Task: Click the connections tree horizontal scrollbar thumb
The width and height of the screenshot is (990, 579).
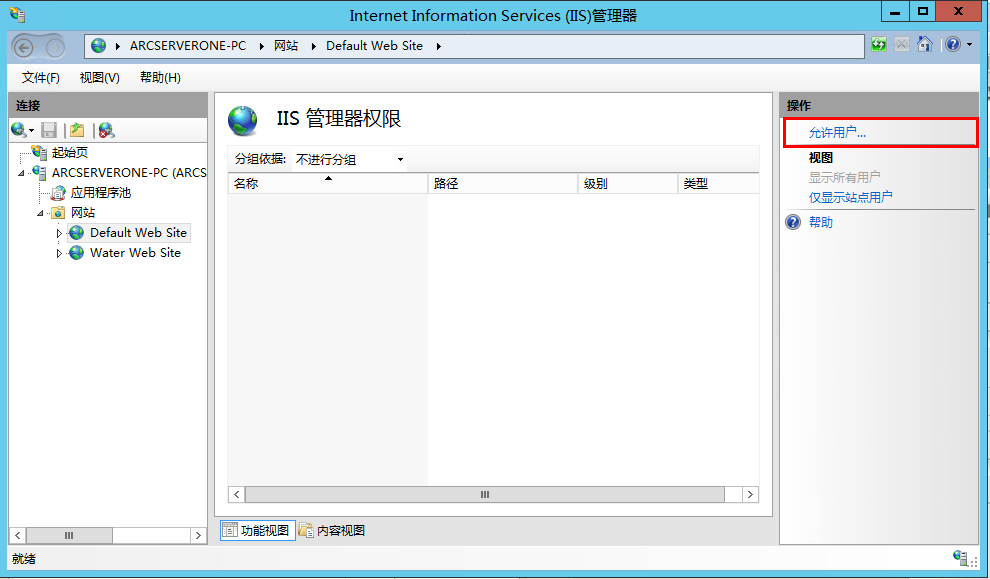Action: (69, 535)
